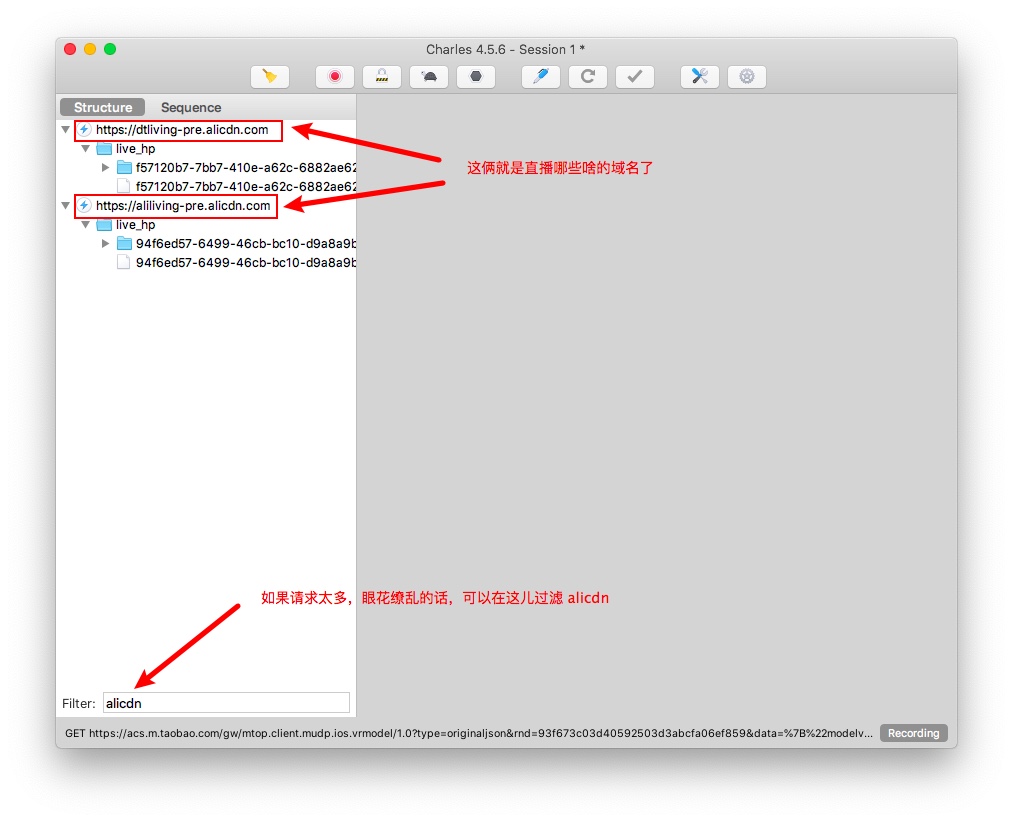Toggle recording with the red record button
Screen dimensions: 1013x822
coord(335,76)
